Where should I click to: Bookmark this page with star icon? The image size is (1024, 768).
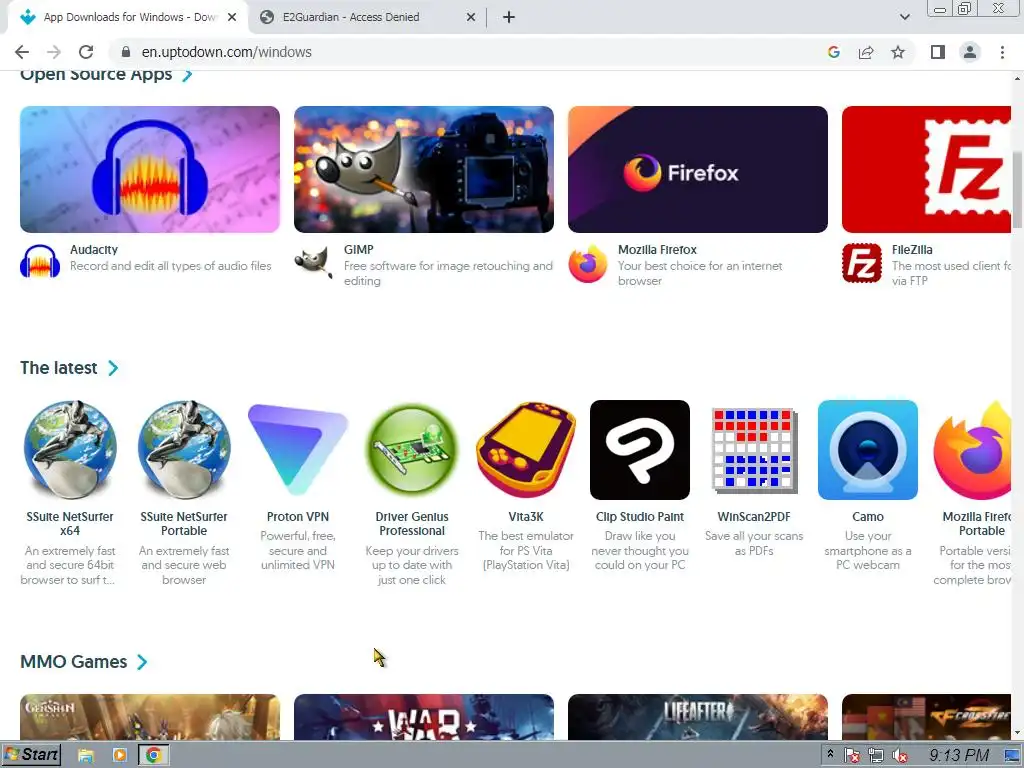click(898, 52)
